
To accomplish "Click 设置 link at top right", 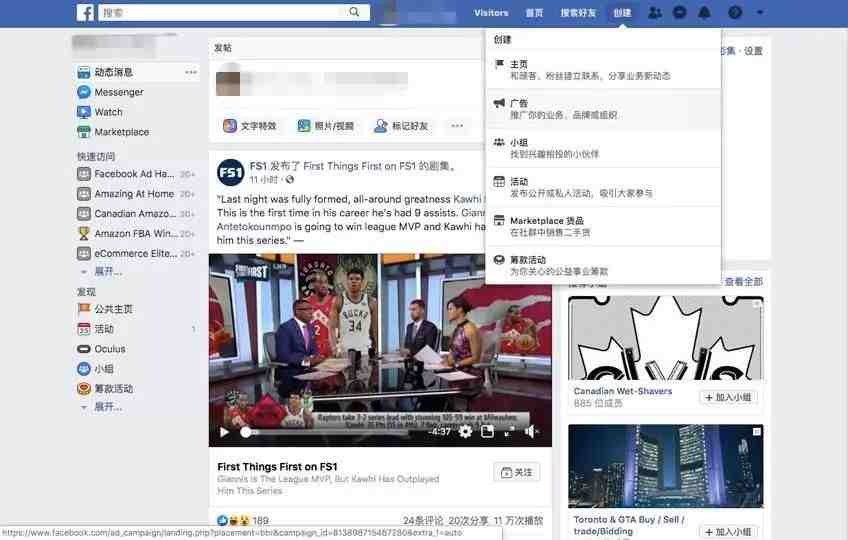I will click(x=753, y=51).
